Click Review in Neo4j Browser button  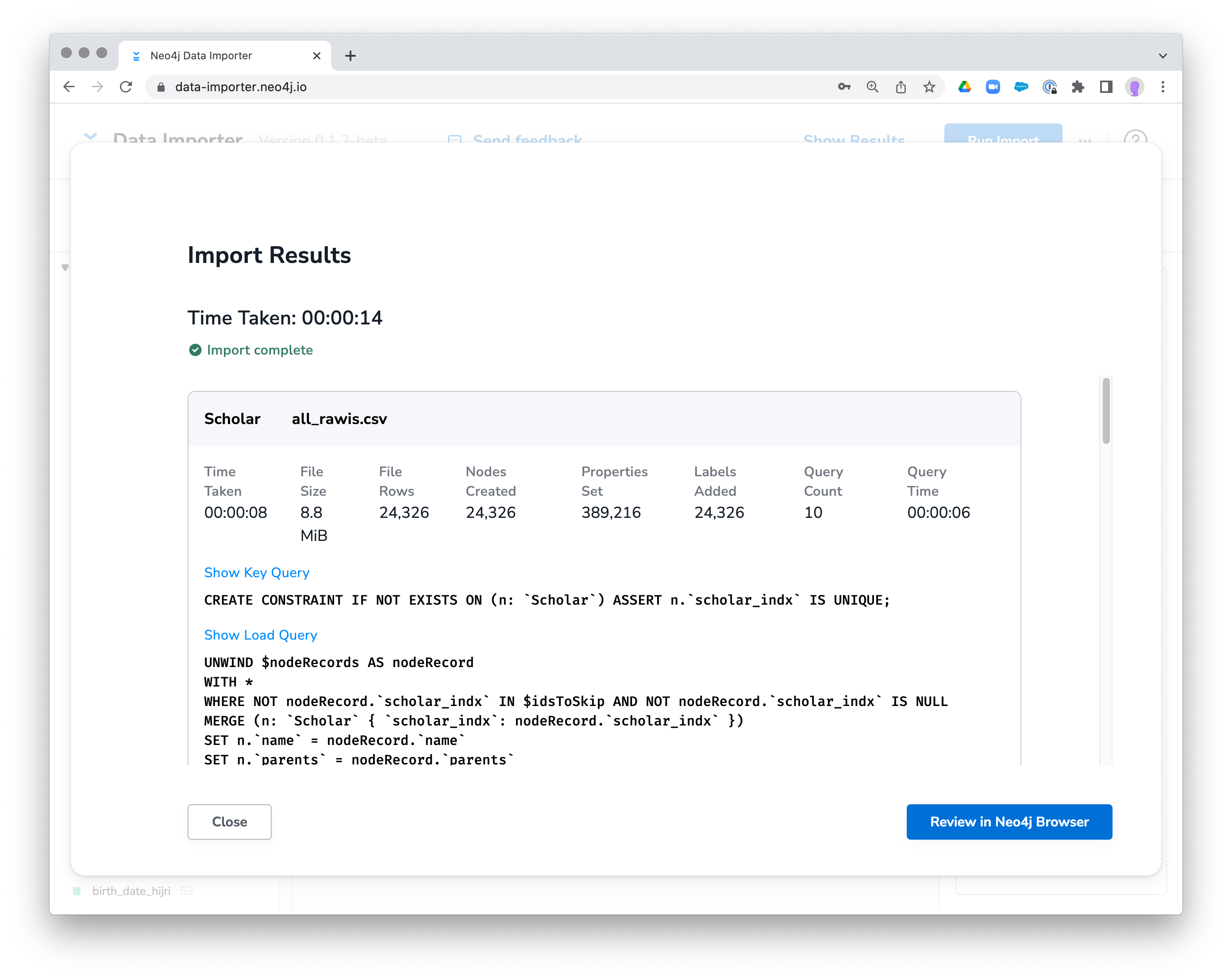click(x=1009, y=822)
